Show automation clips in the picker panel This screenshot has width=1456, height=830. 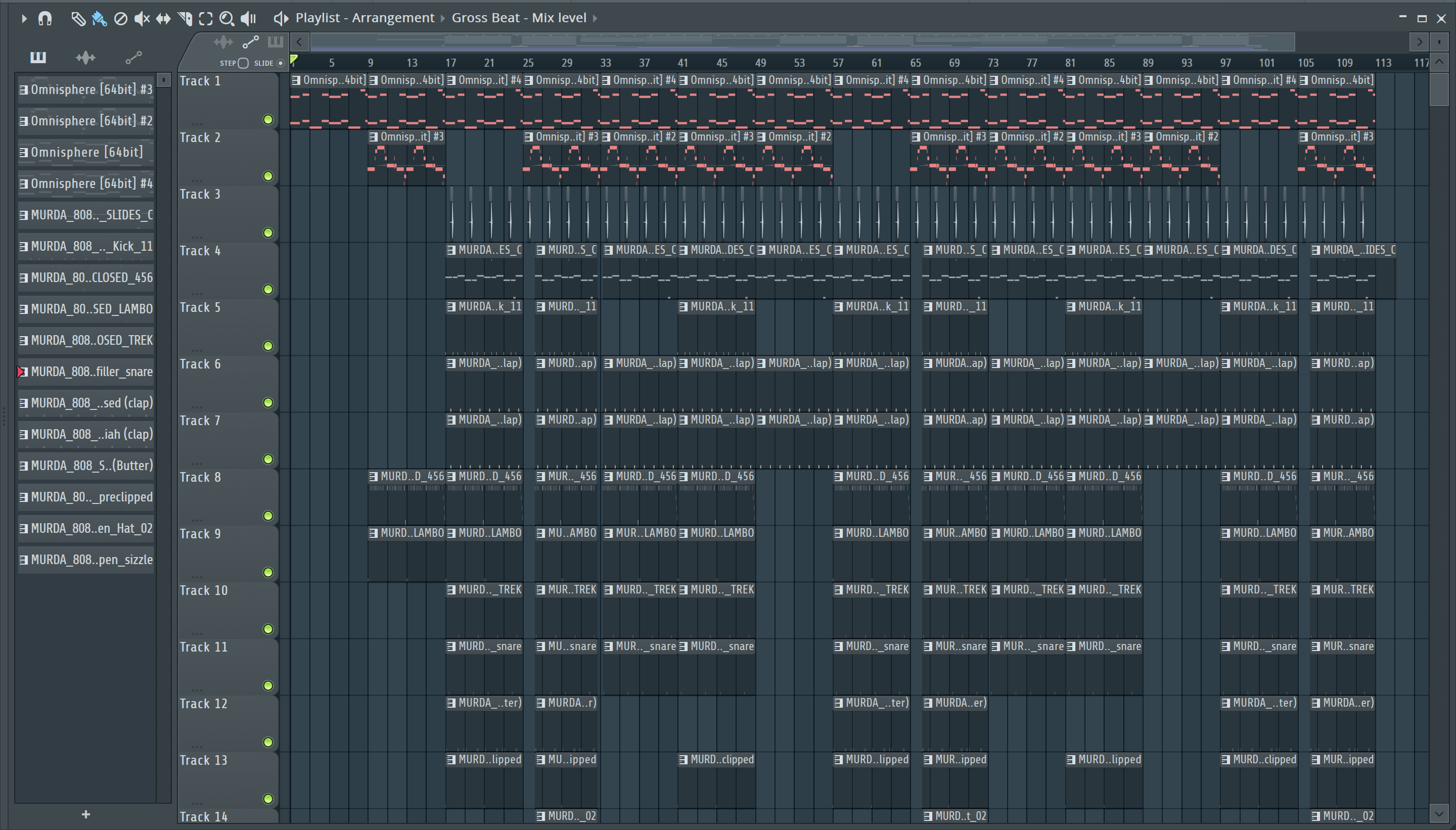pos(133,57)
